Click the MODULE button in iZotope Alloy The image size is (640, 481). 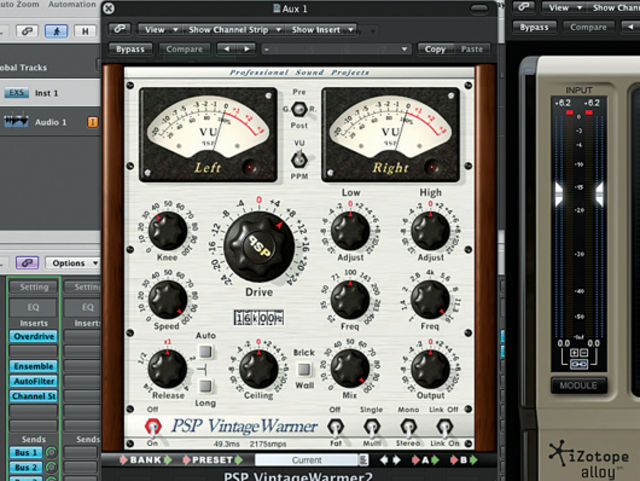point(579,385)
